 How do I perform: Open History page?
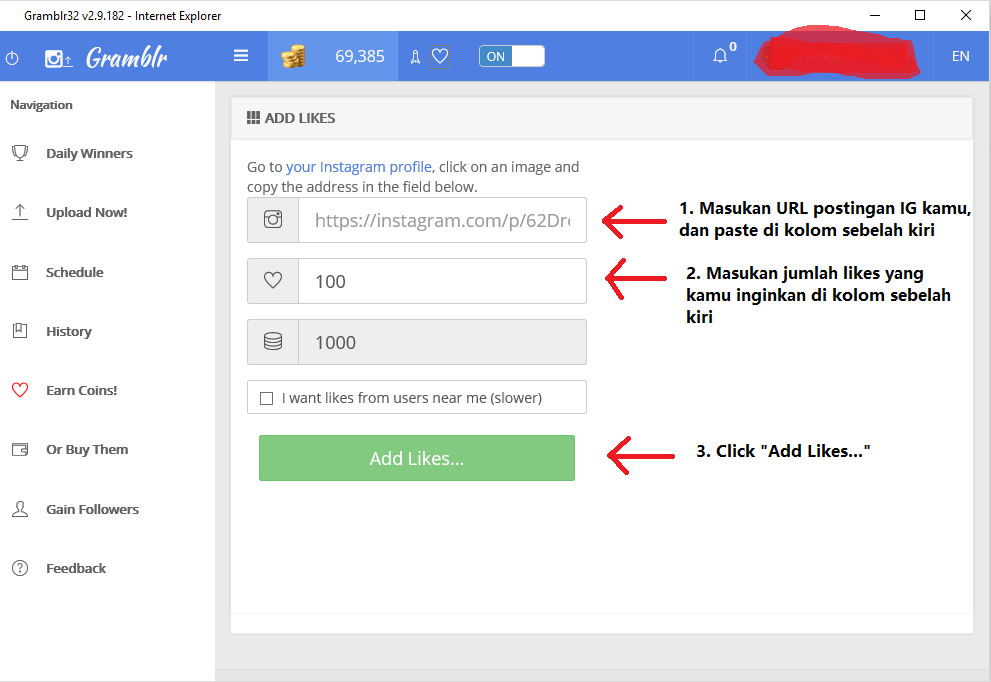tap(69, 332)
